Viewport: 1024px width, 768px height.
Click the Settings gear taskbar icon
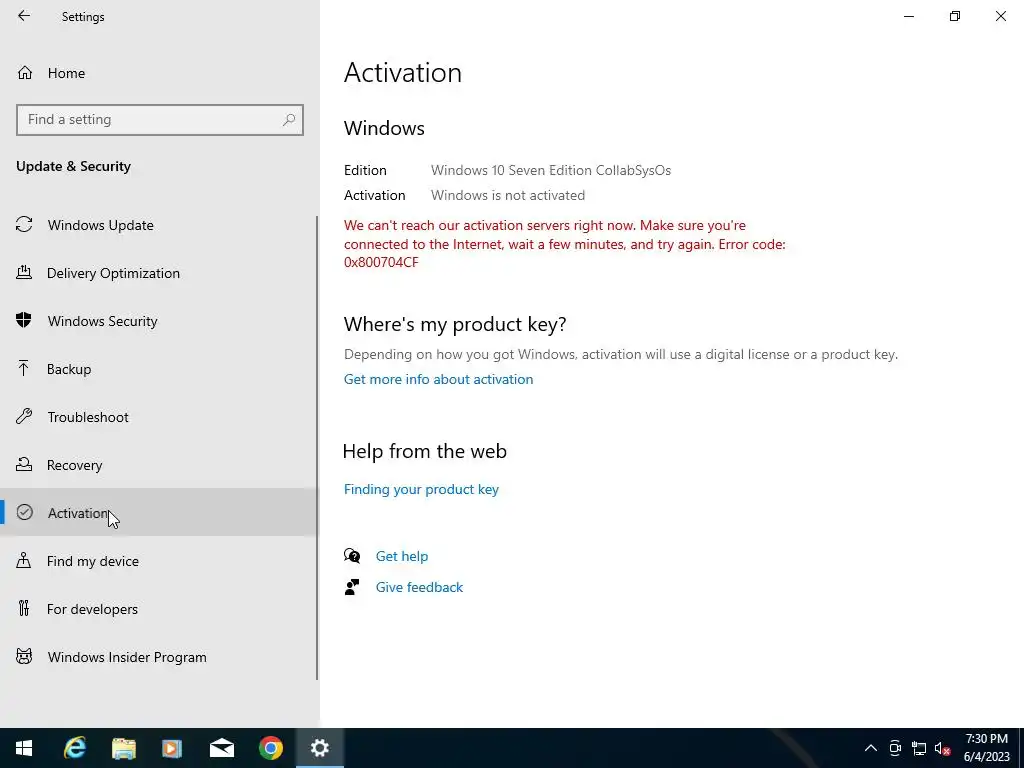(x=319, y=748)
